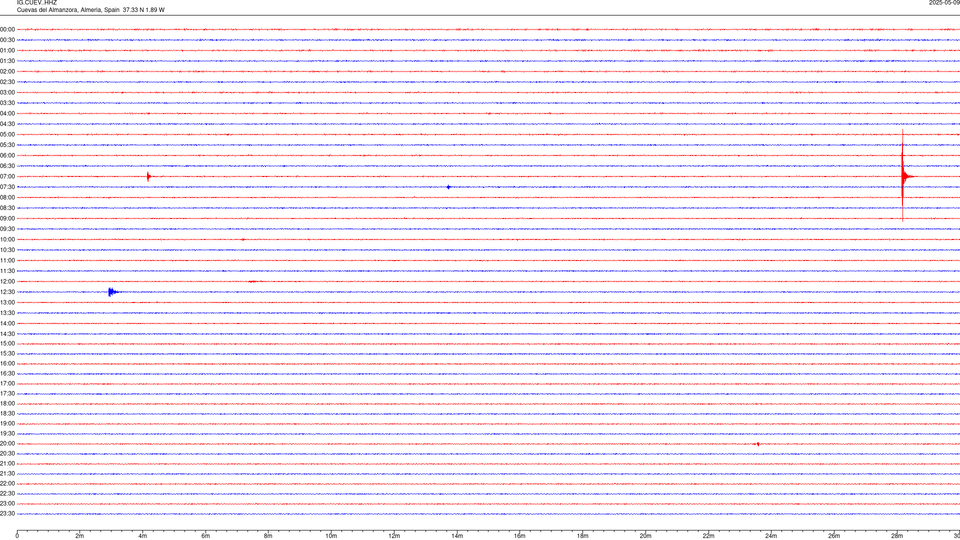Click the small red event early in 07:00 trace

coord(148,176)
